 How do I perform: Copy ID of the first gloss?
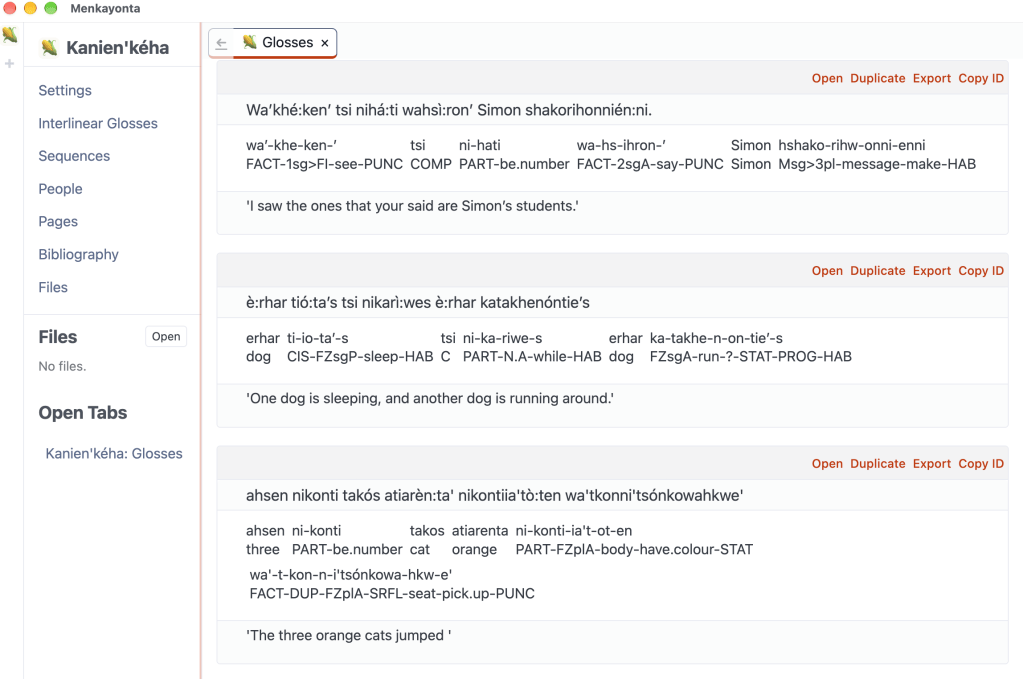click(x=981, y=78)
